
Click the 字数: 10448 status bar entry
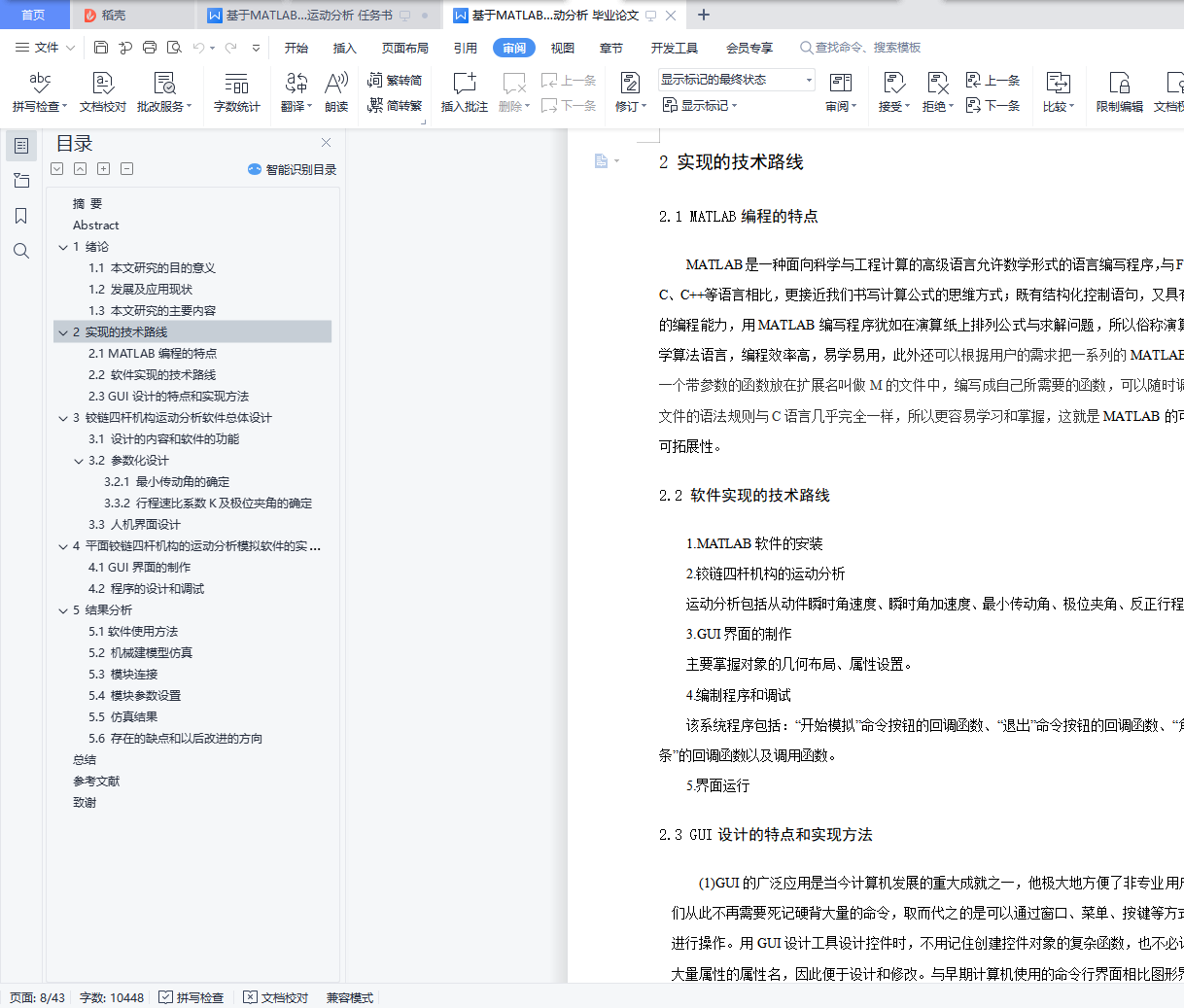click(112, 997)
